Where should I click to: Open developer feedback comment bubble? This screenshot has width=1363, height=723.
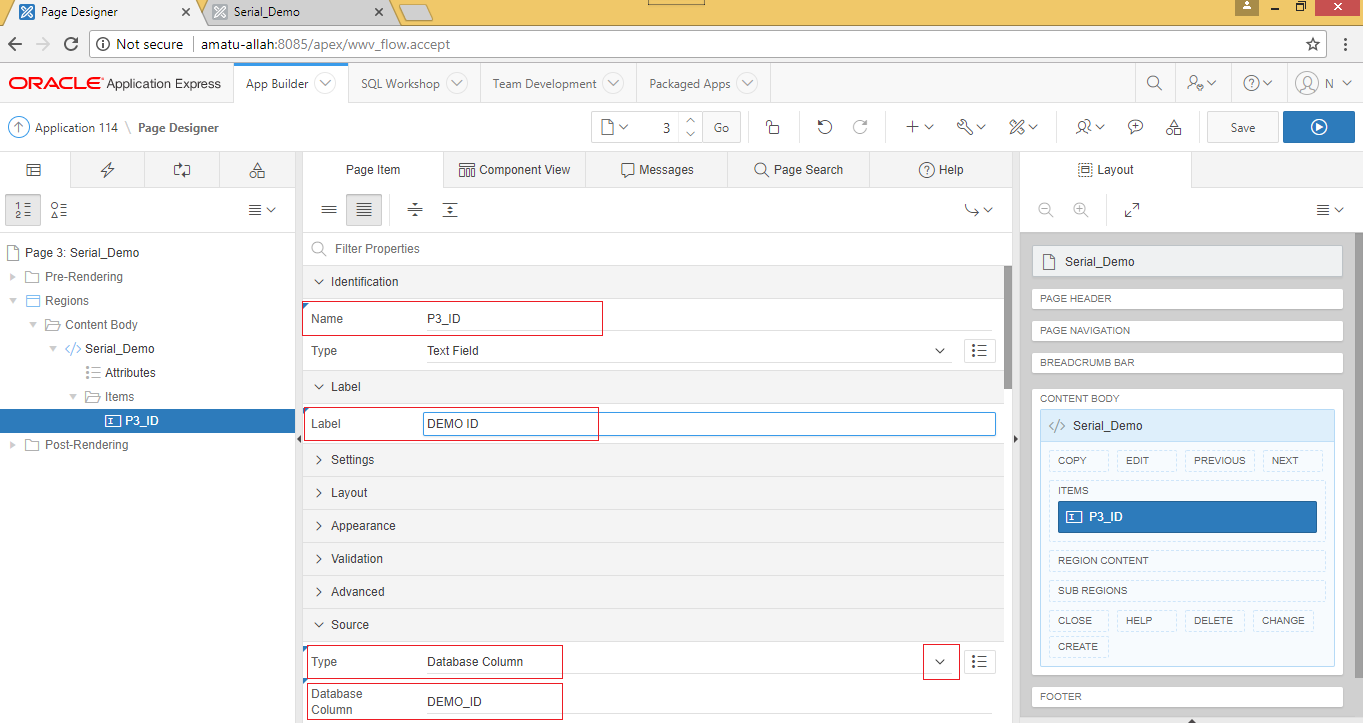[x=1134, y=127]
